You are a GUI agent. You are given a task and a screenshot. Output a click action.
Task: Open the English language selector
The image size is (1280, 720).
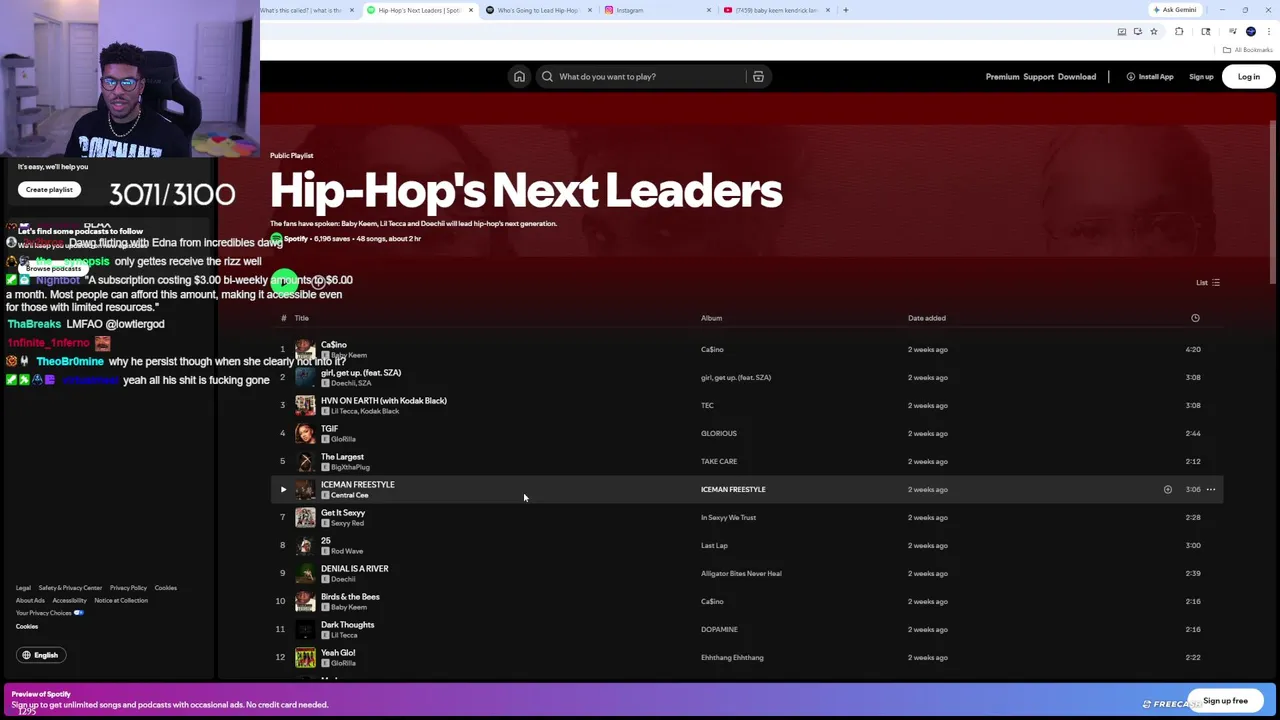[40, 655]
